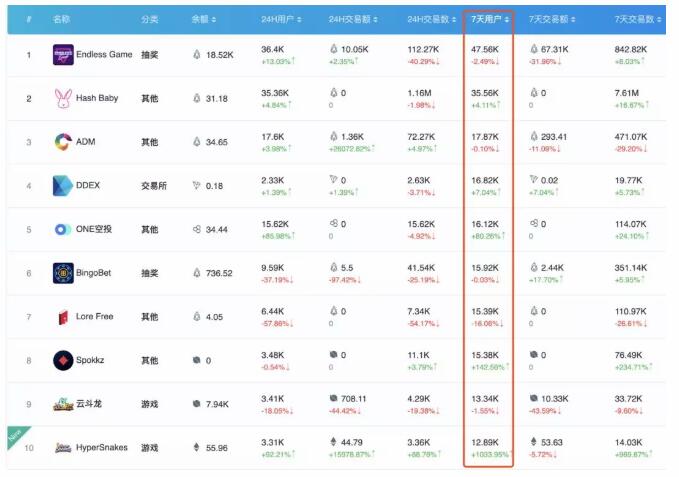679x477 pixels.
Task: Click 114.07K 7-day transactions value
Action: (x=630, y=224)
